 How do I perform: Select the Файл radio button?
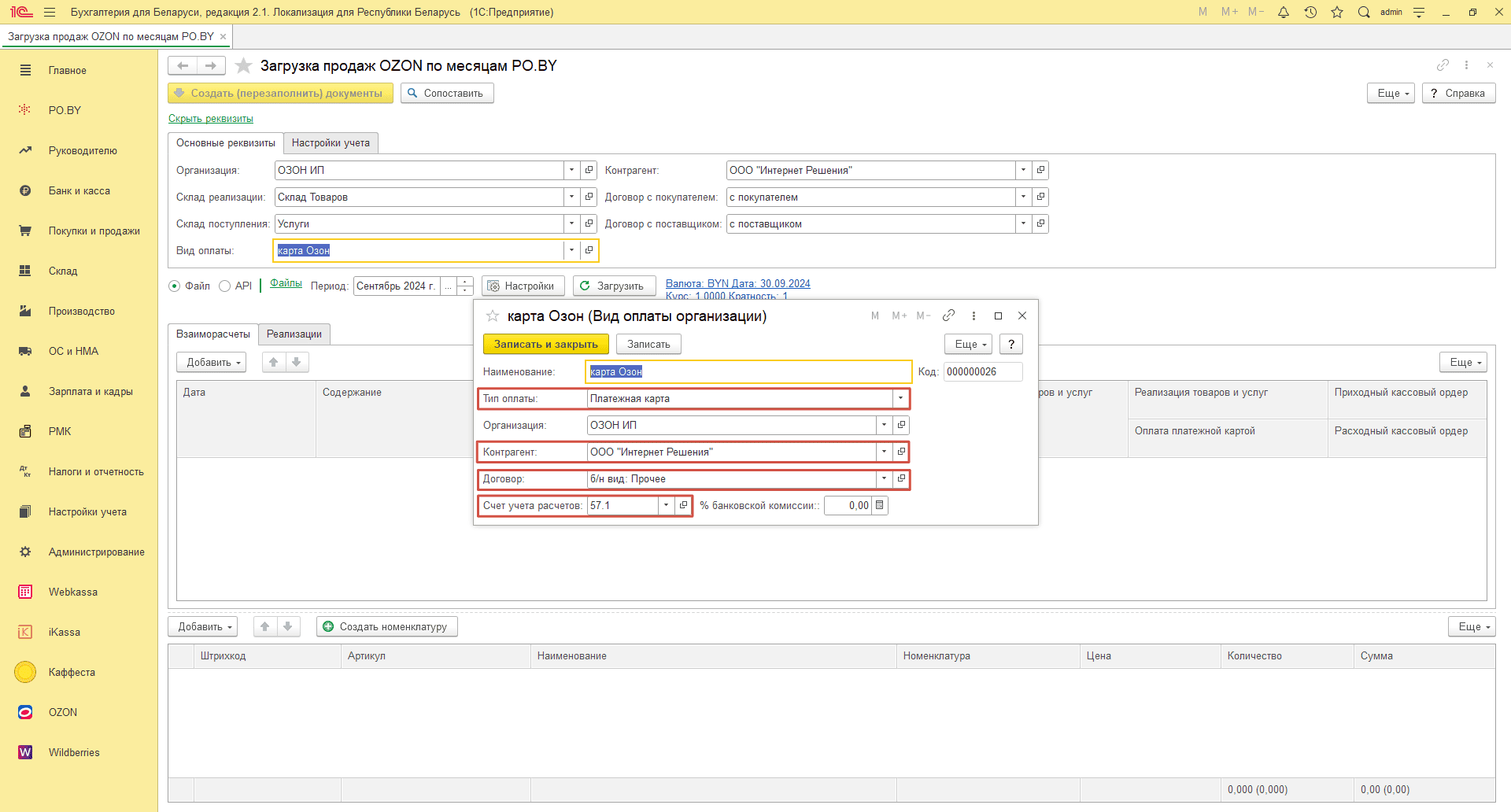pyautogui.click(x=175, y=286)
